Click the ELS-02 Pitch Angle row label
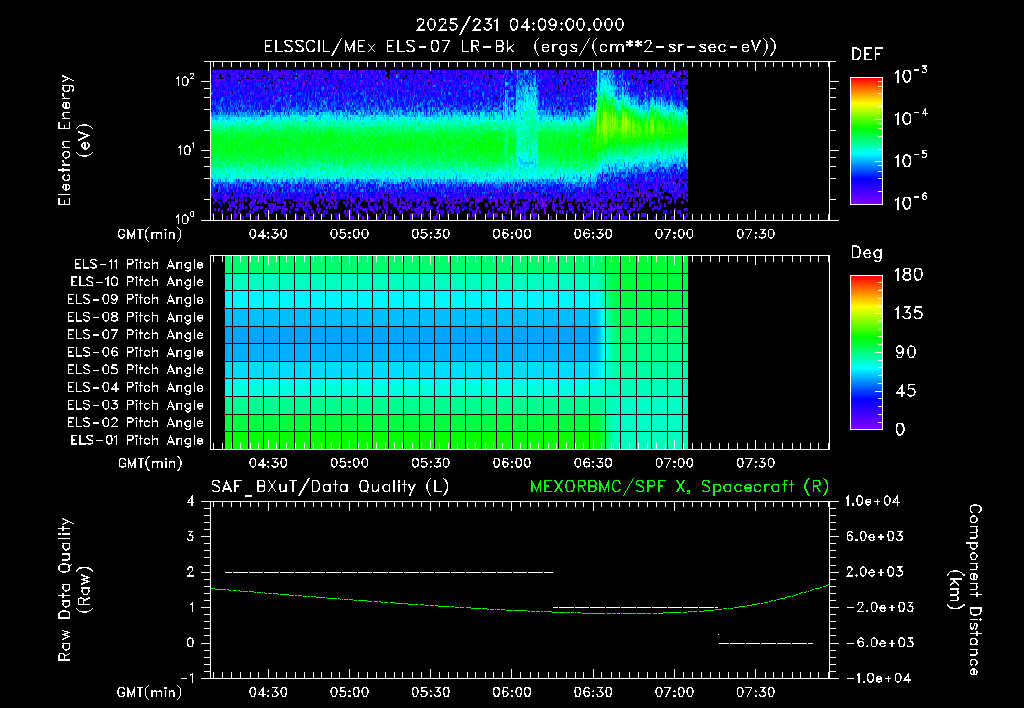Image resolution: width=1024 pixels, height=708 pixels. pos(136,423)
